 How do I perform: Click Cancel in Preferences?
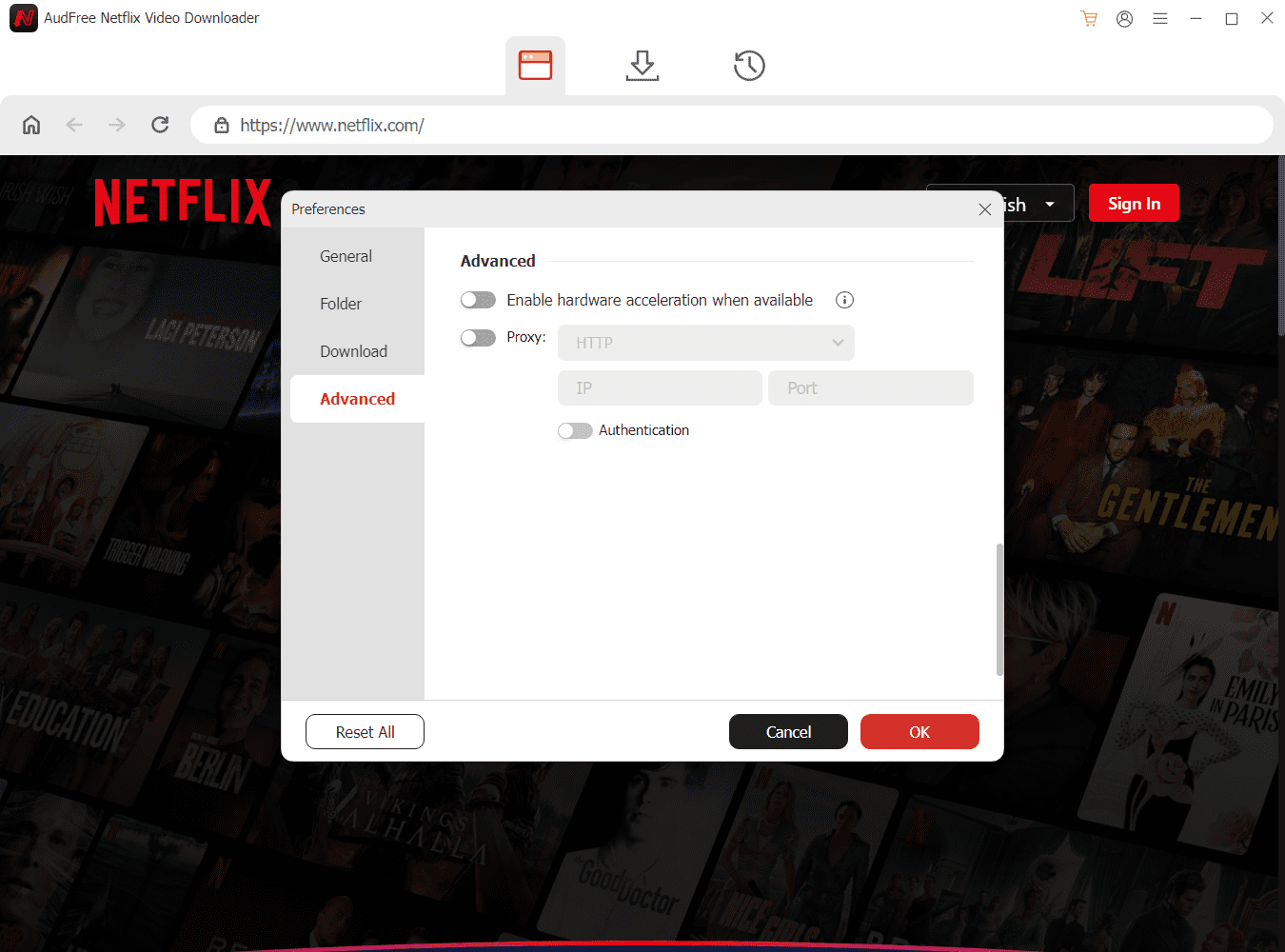coord(788,732)
